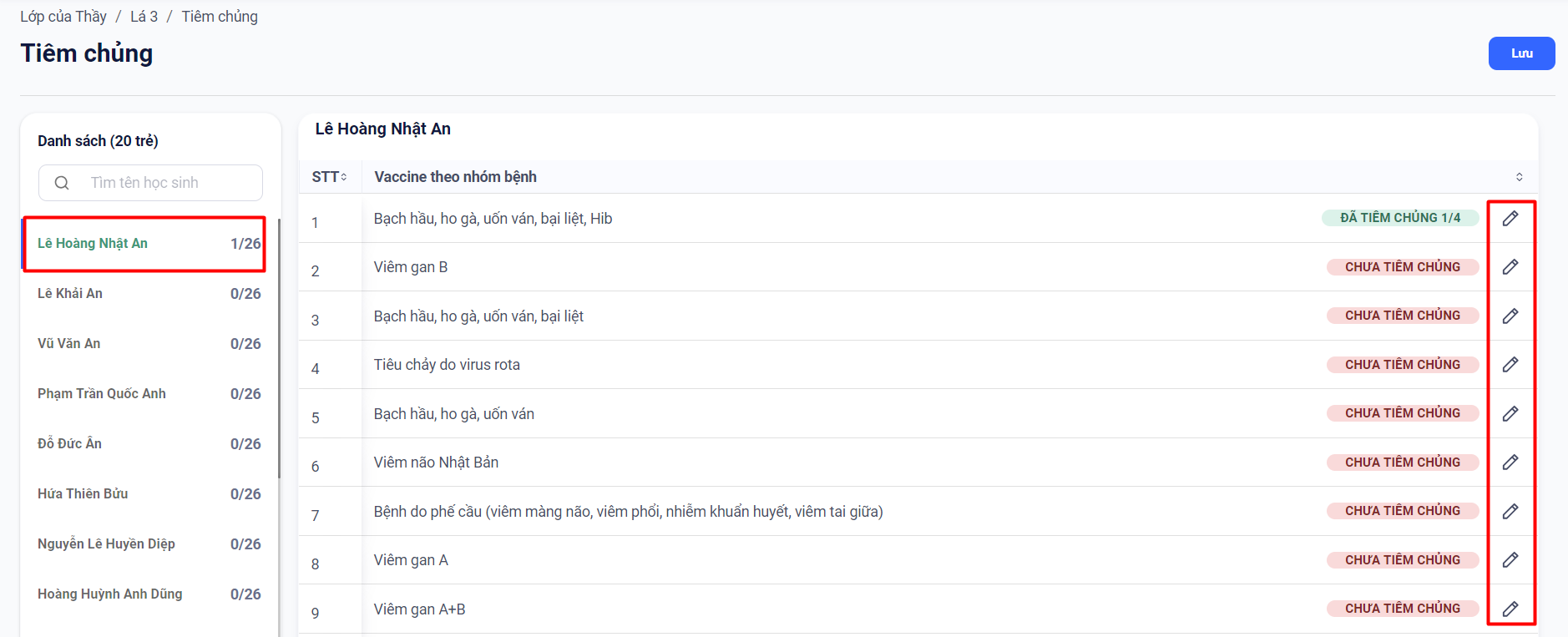Viewport: 1568px width, 637px height.
Task: Save changes with the Lưu button
Action: coord(1520,53)
